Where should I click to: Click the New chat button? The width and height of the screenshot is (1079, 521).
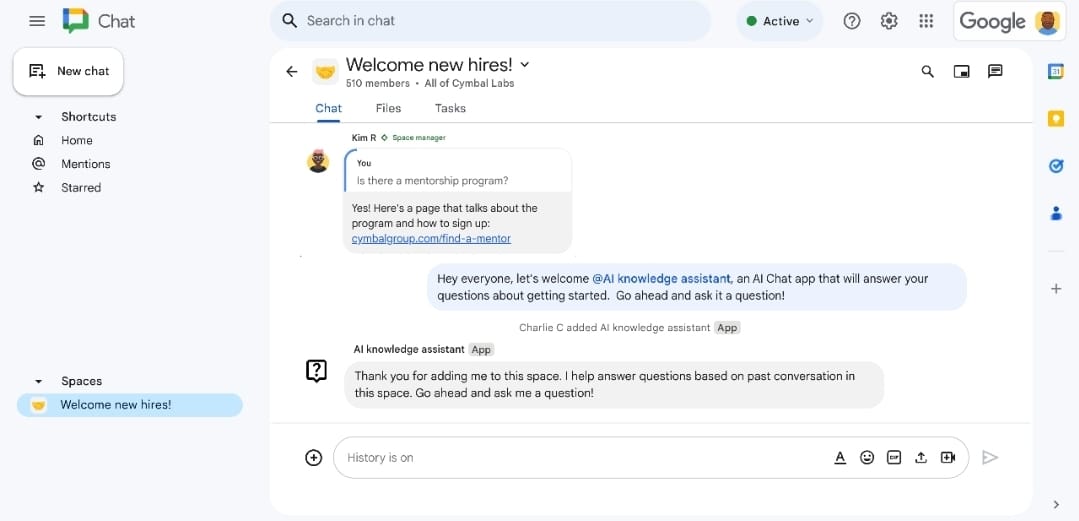(68, 71)
